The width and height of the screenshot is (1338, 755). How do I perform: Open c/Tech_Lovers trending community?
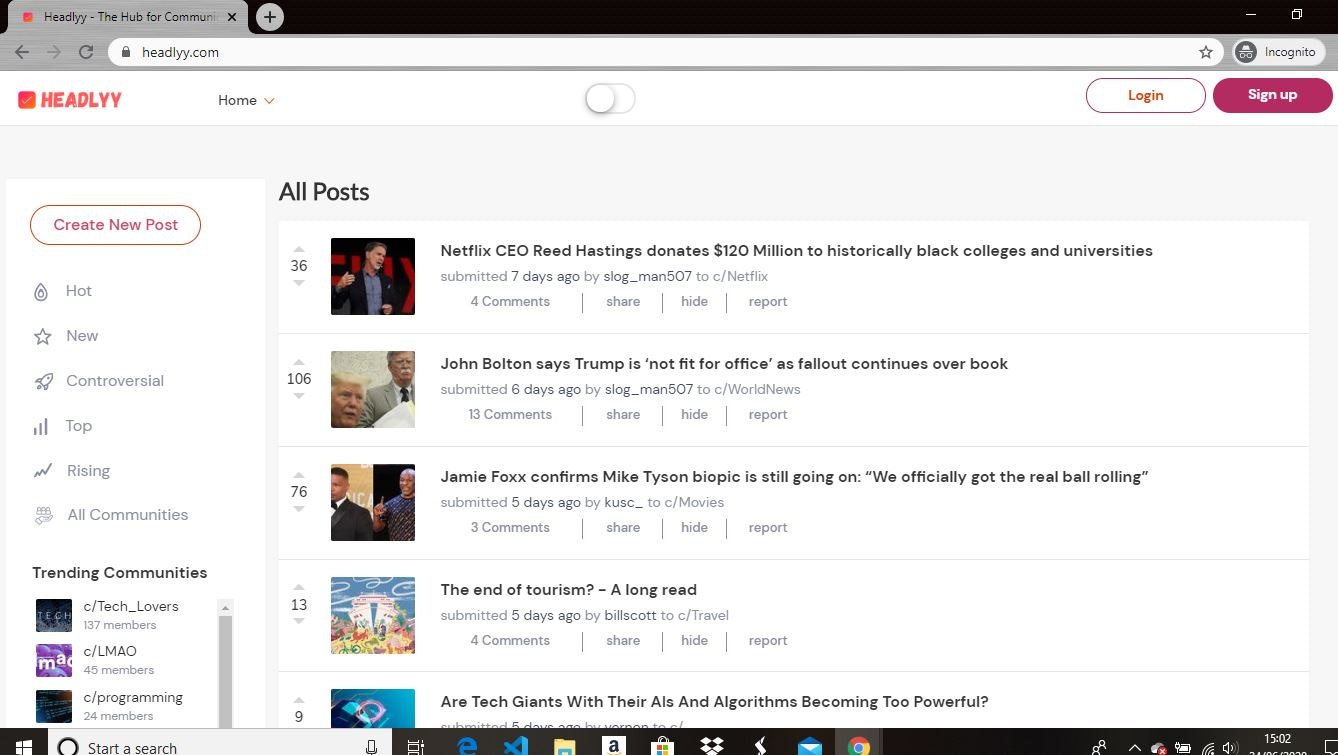(131, 606)
